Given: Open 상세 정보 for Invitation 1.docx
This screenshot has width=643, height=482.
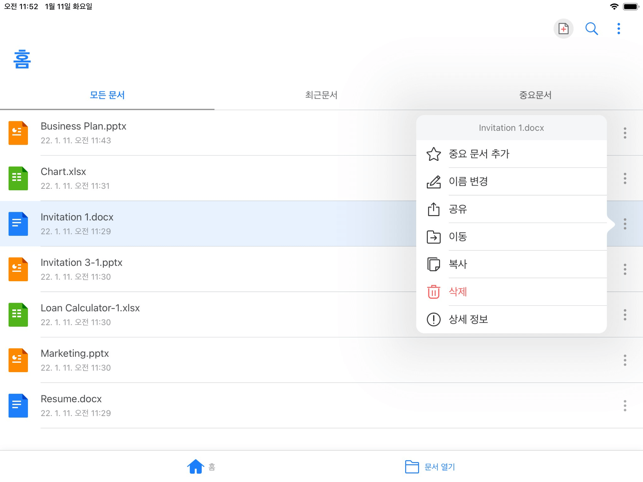Looking at the screenshot, I should (x=511, y=319).
